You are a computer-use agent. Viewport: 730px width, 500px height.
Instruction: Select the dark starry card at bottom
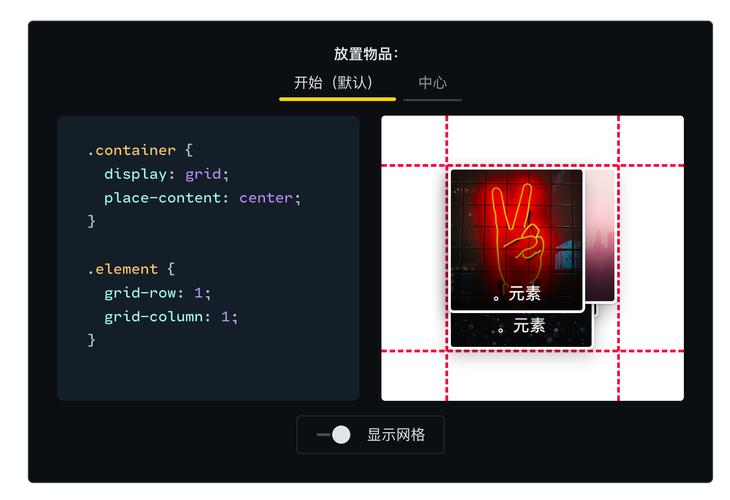click(520, 330)
